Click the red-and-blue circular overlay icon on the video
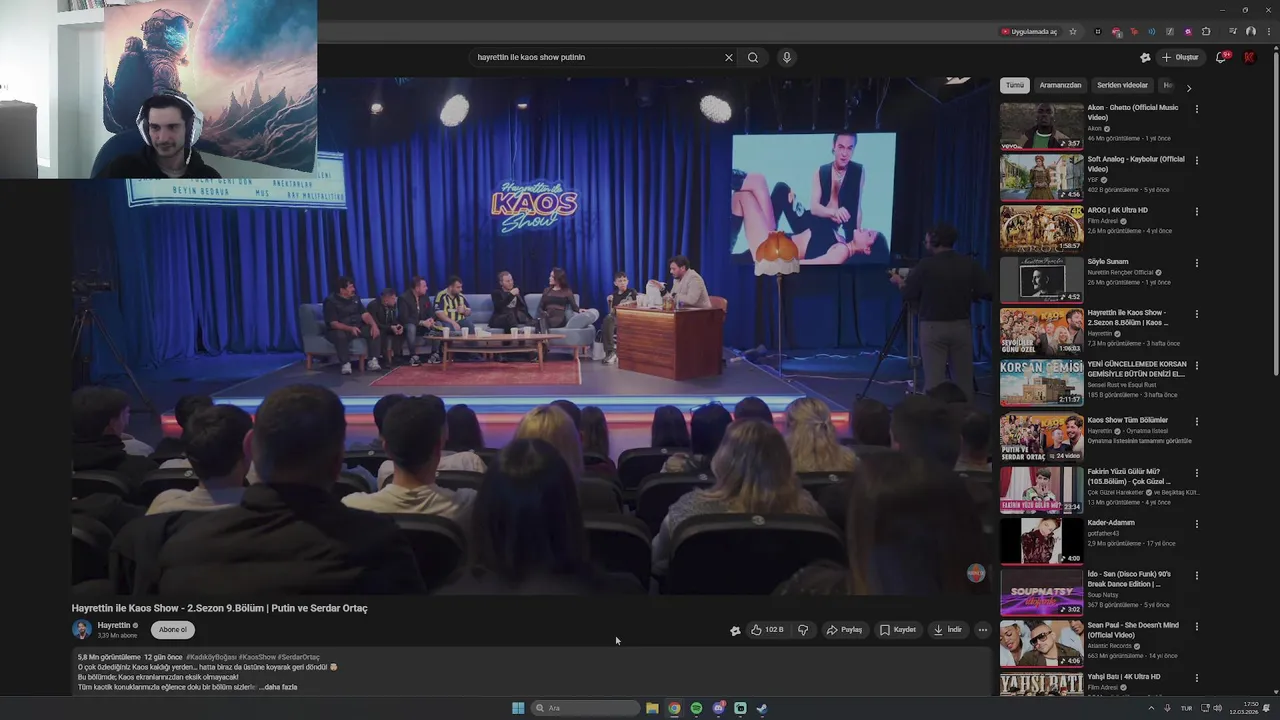1280x720 pixels. [976, 573]
